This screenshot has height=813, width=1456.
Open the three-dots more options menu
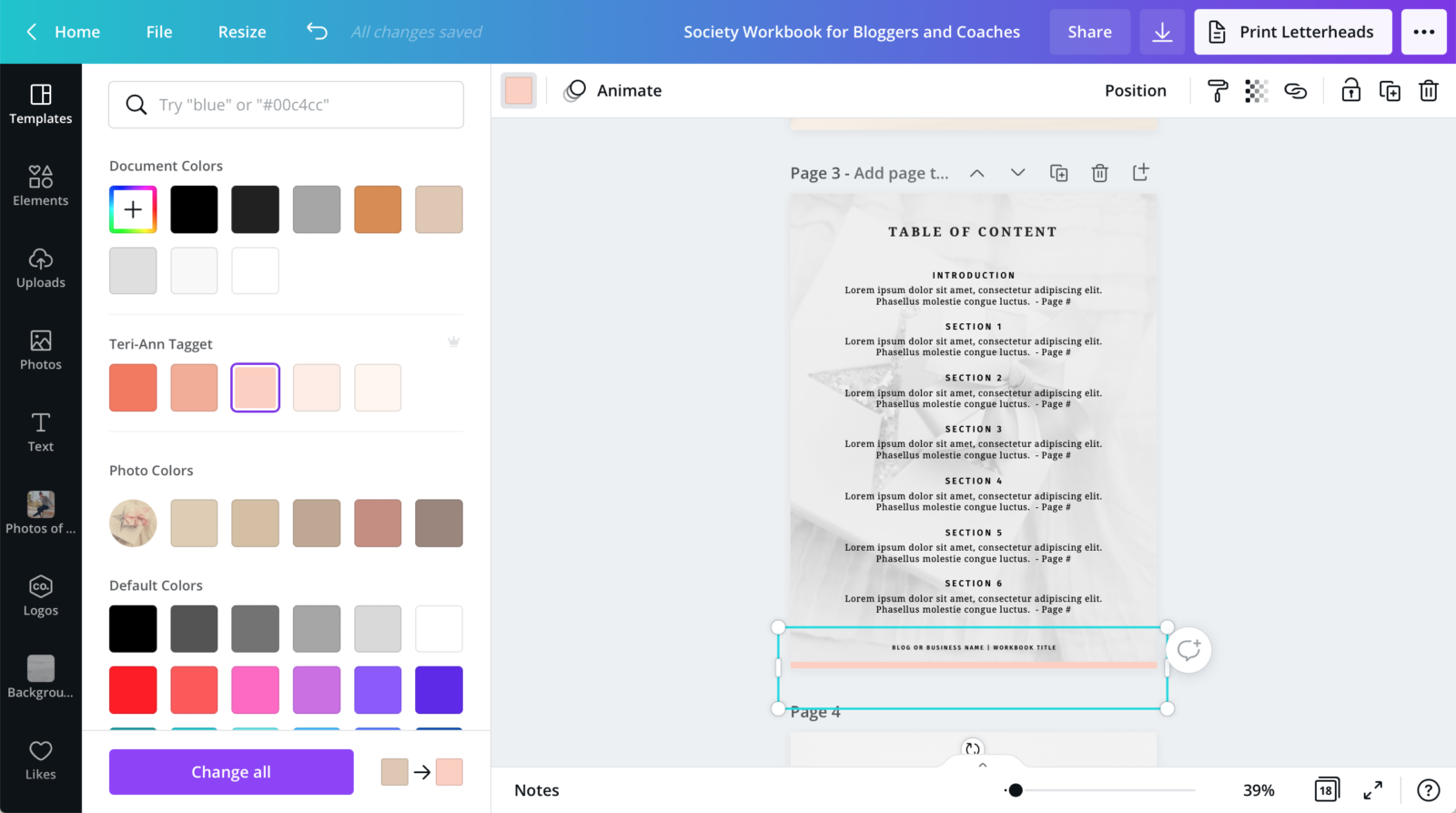click(1423, 33)
